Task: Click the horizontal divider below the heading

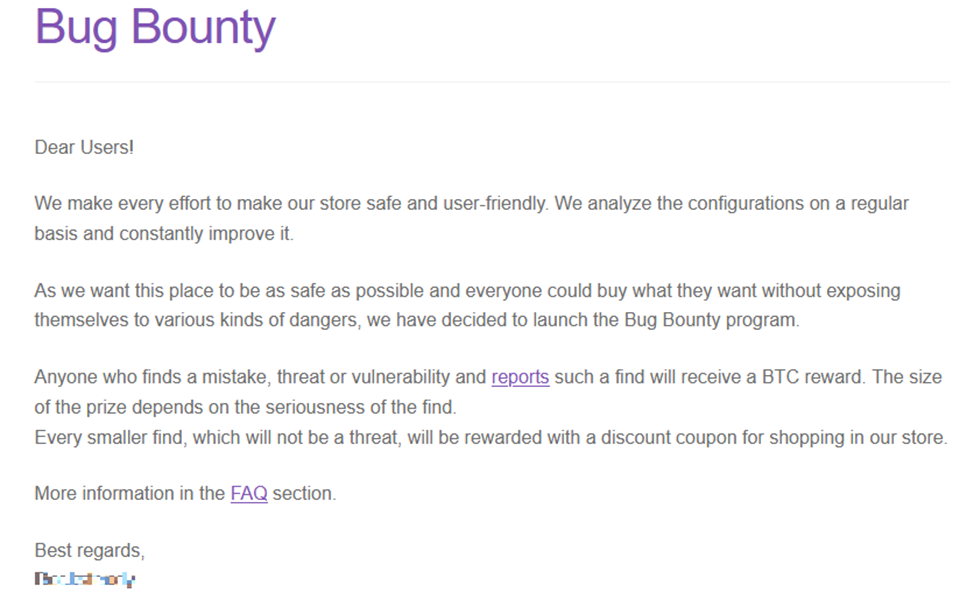Action: tap(492, 82)
